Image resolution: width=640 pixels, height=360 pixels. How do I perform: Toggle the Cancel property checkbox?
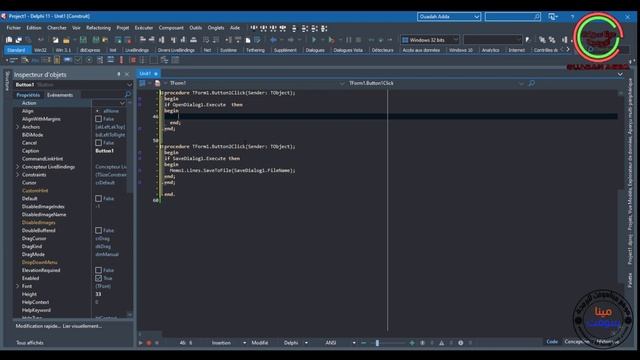(98, 143)
